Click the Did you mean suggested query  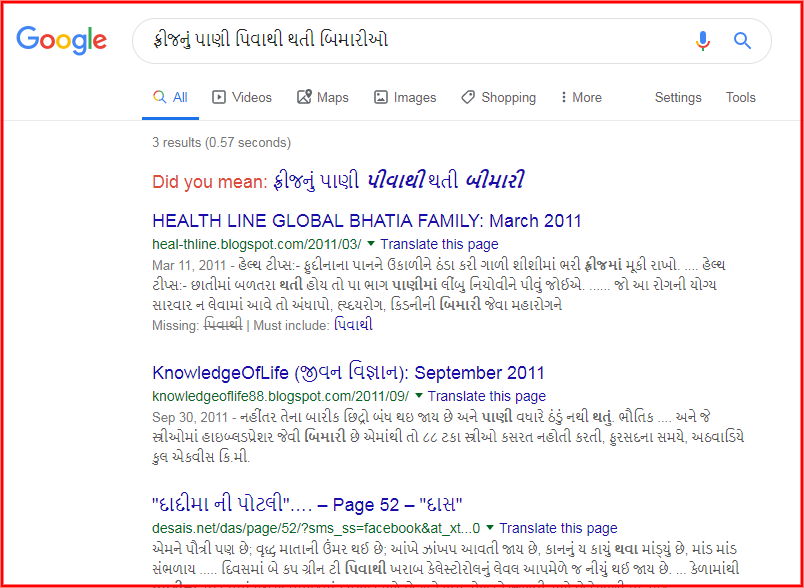pos(399,181)
